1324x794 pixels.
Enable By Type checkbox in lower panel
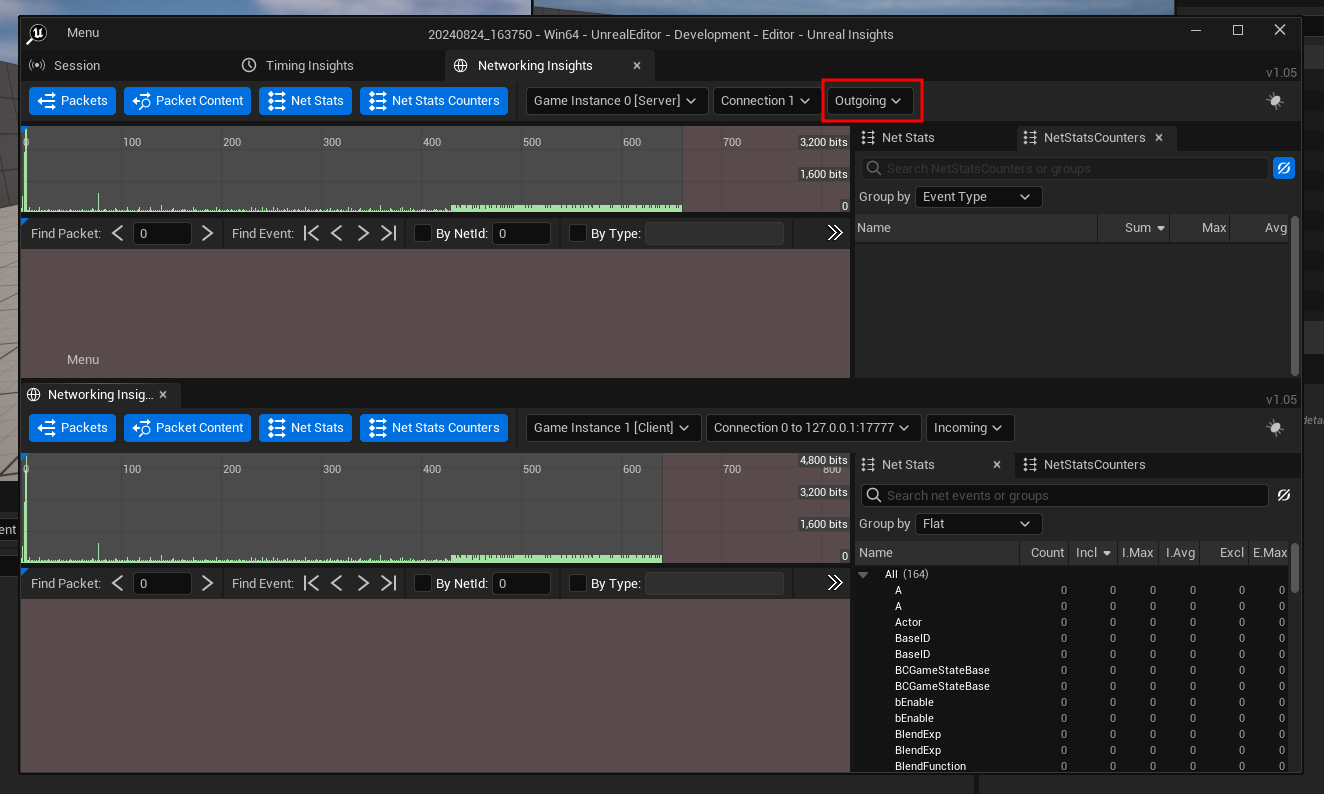pyautogui.click(x=578, y=583)
